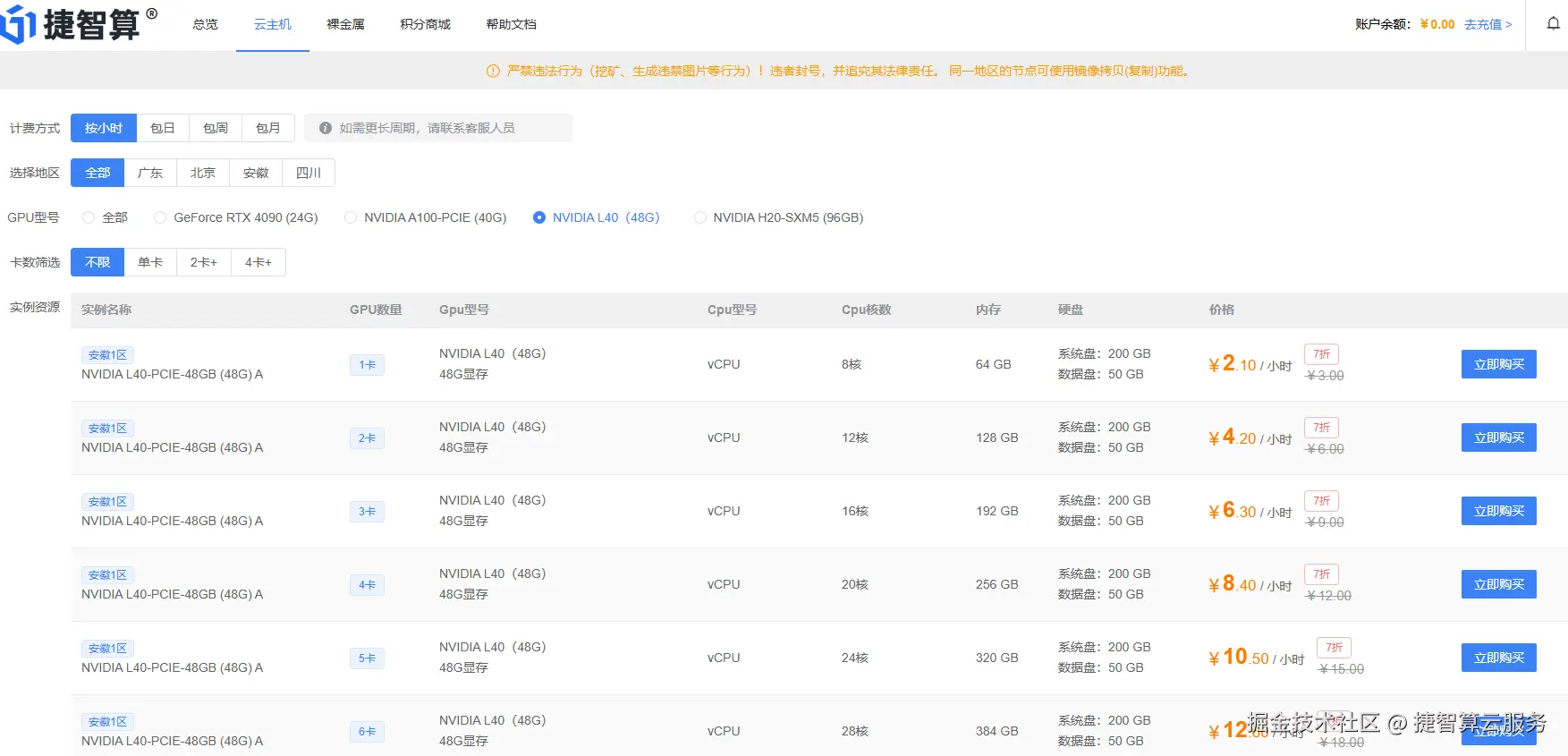Viewport: 1568px width, 756px height.
Task: Open the 总览 tab
Action: (205, 24)
